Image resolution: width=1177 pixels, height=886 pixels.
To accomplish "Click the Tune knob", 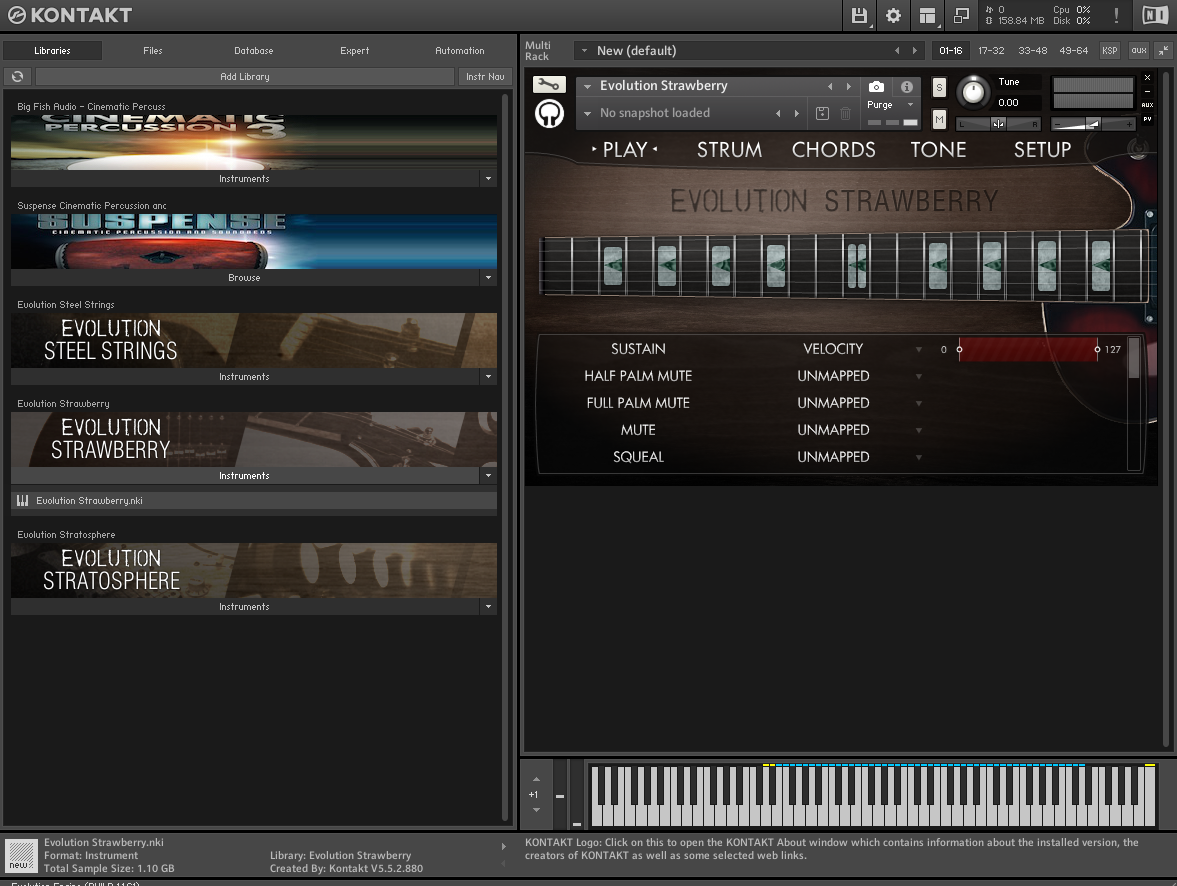I will tap(973, 92).
